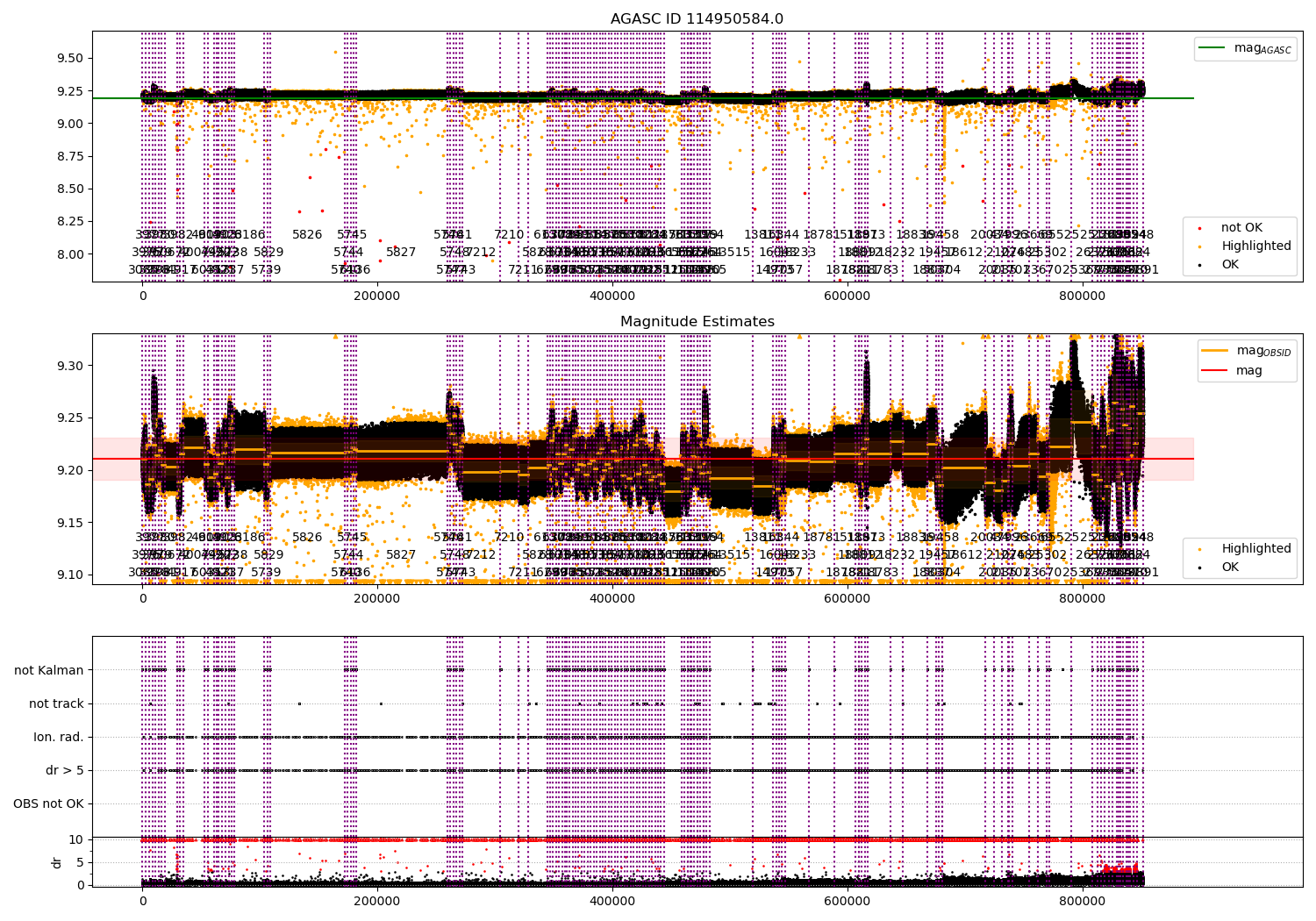1316x921 pixels.
Task: Select x-axis tick 800000 under Magnitude Estimates plot
Action: 1083,599
